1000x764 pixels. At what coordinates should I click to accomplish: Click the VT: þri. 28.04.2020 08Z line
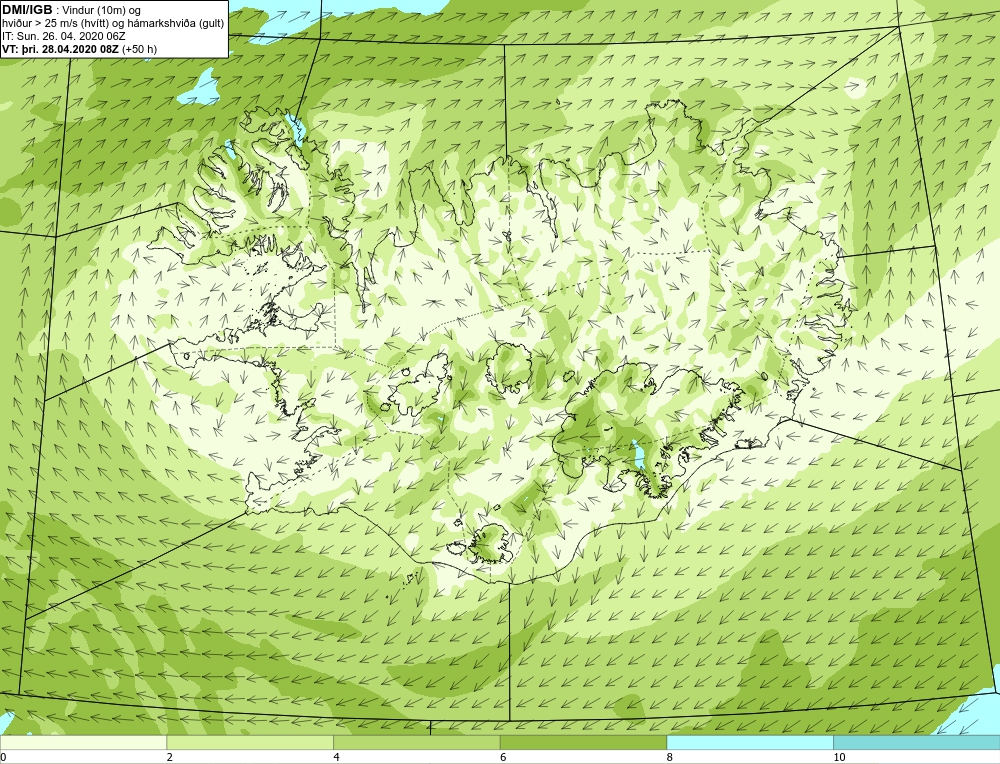[79, 48]
